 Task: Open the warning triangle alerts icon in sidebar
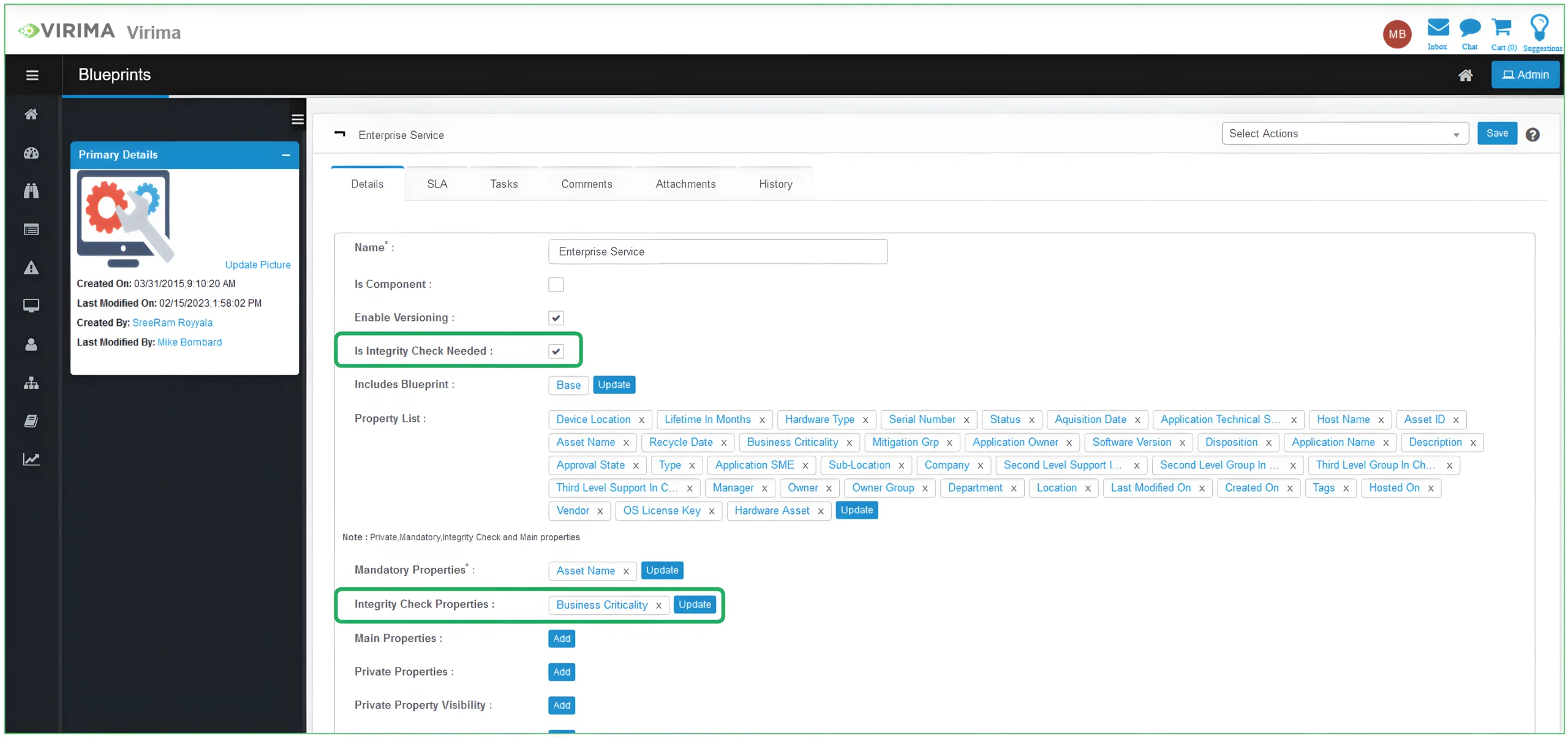pos(31,268)
